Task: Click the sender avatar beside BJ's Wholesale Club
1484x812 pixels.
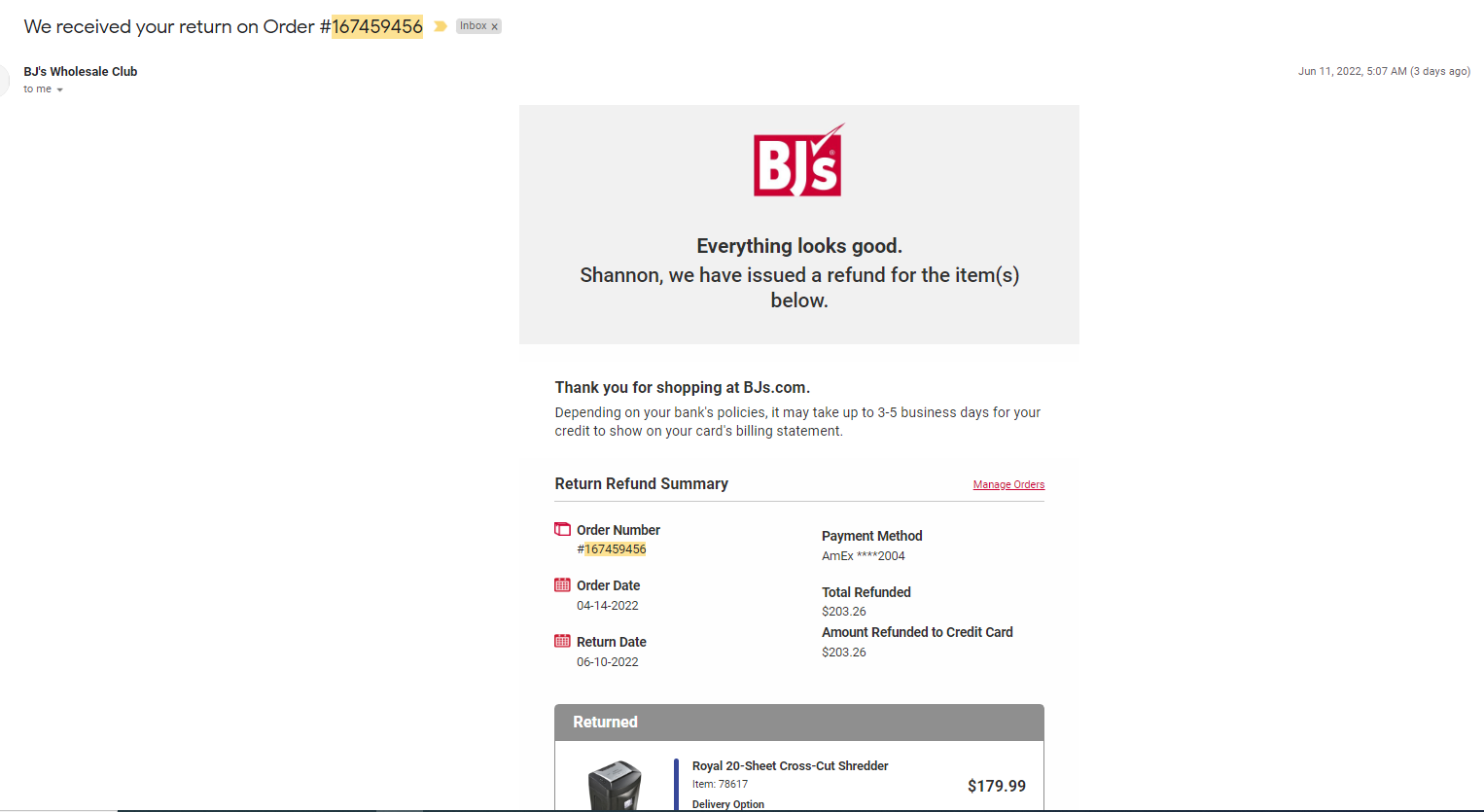Action: pyautogui.click(x=3, y=80)
